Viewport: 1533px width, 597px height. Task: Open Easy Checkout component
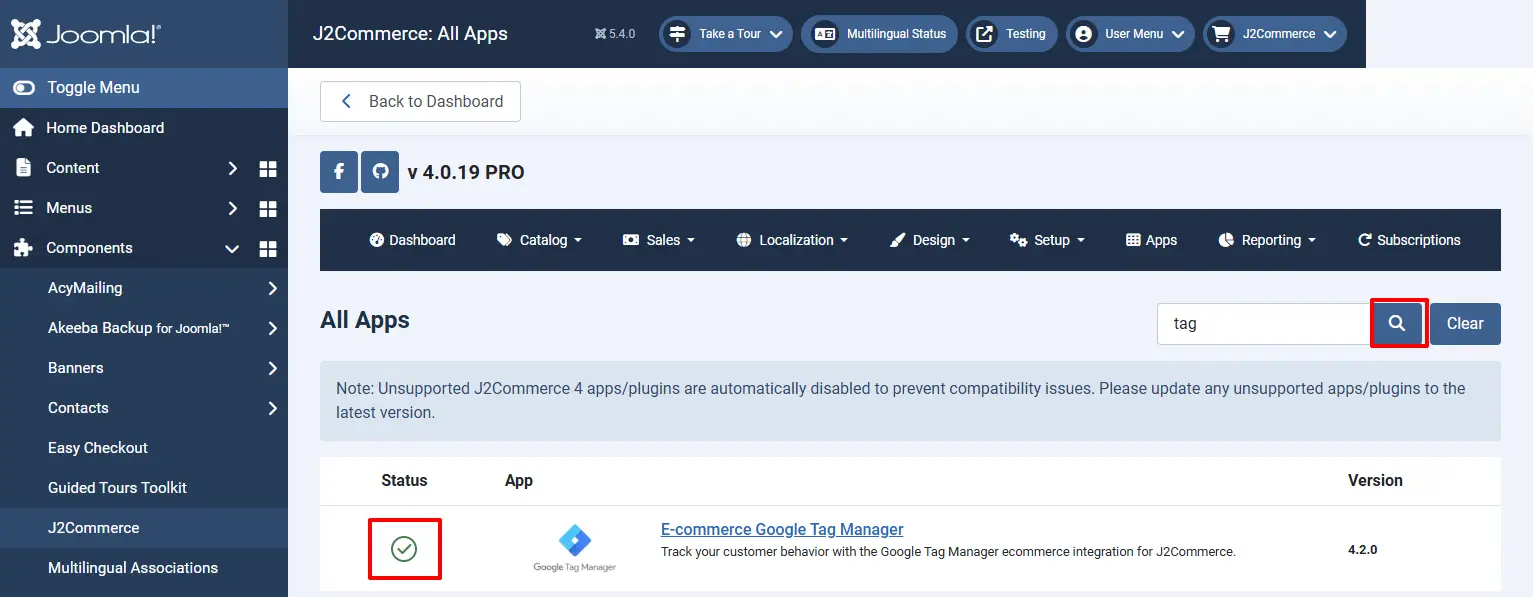coord(98,448)
